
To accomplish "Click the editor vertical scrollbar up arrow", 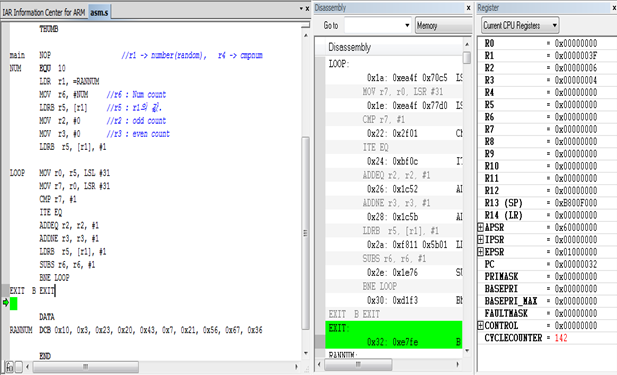I will tap(306, 35).
